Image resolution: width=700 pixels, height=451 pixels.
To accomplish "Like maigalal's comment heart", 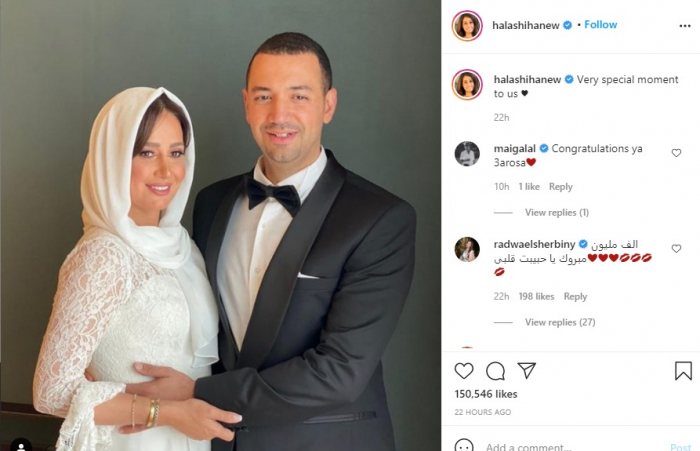I will pos(676,153).
